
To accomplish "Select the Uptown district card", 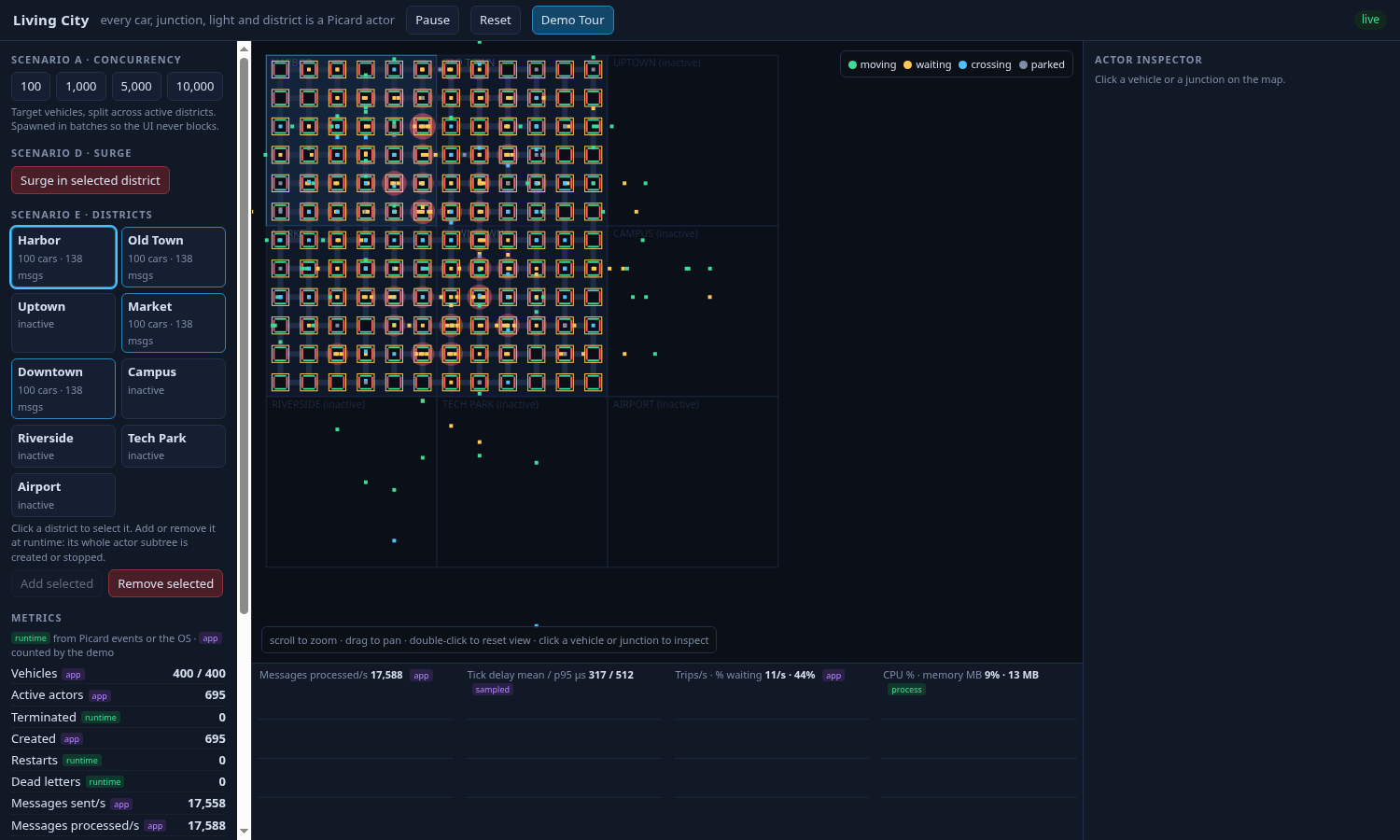I will click(63, 323).
